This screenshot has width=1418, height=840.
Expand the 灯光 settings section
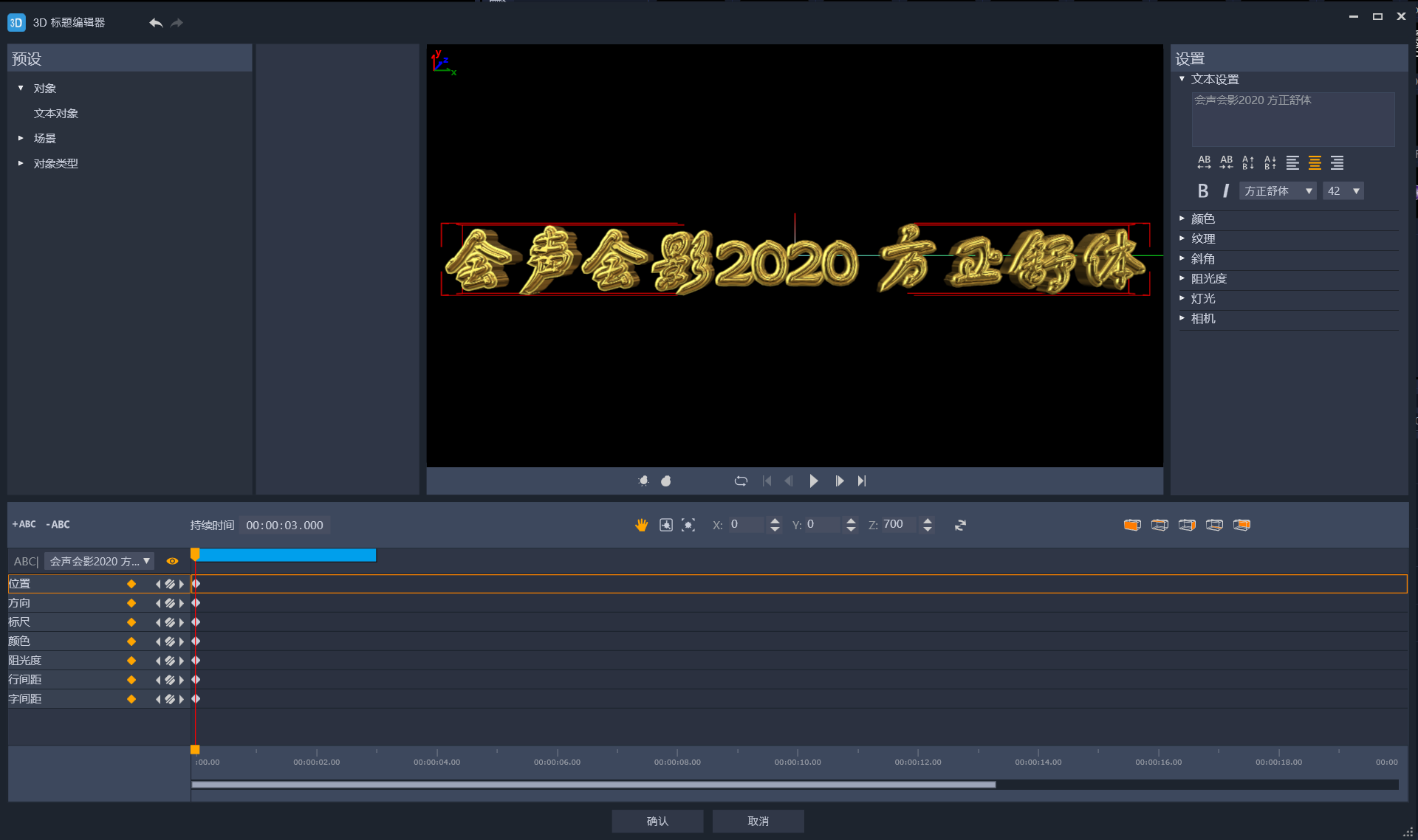point(1182,298)
